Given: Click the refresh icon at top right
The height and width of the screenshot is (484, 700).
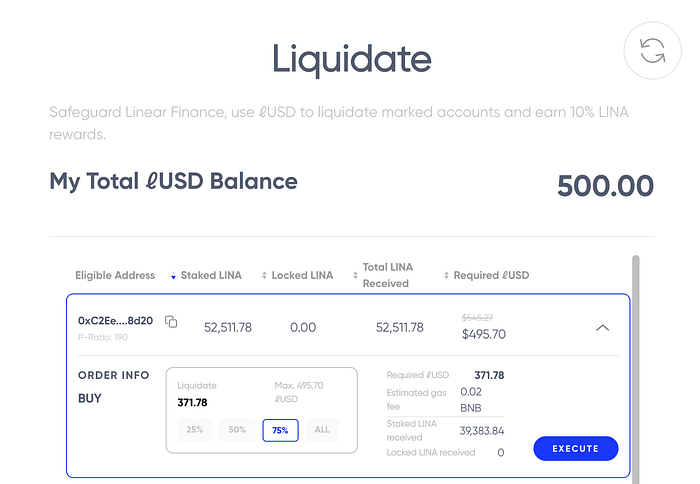Looking at the screenshot, I should [x=652, y=50].
